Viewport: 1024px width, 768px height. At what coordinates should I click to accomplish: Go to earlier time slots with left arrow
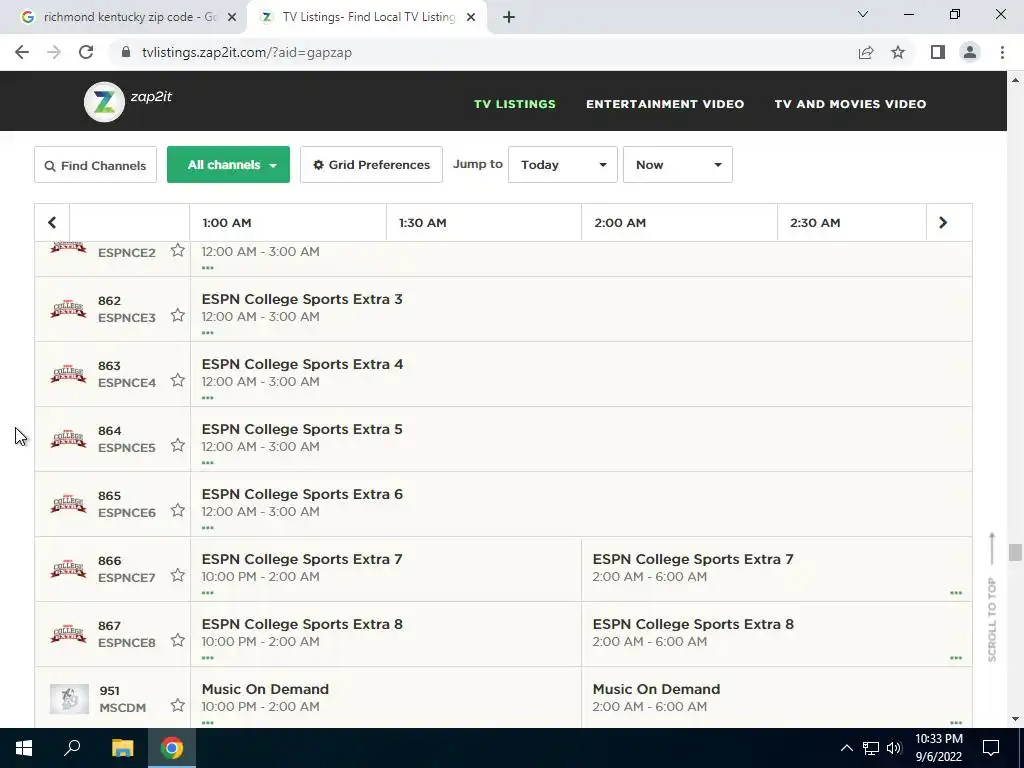click(52, 223)
